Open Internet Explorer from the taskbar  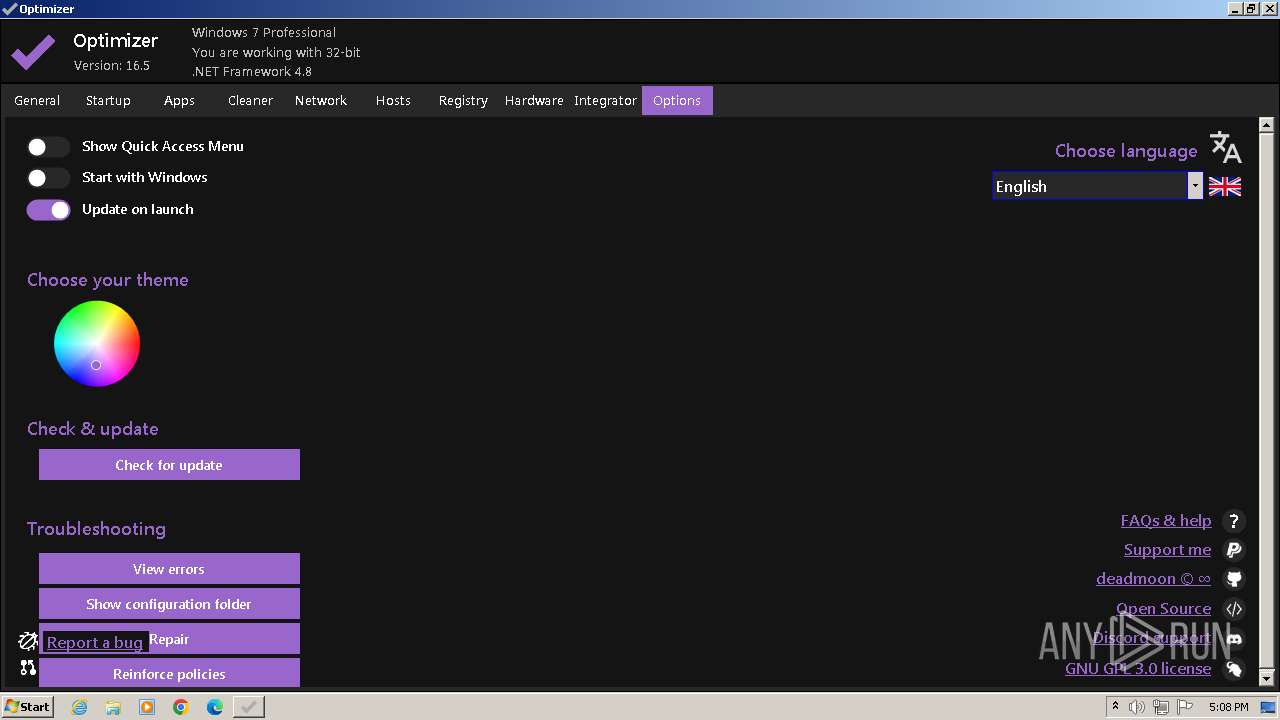79,707
